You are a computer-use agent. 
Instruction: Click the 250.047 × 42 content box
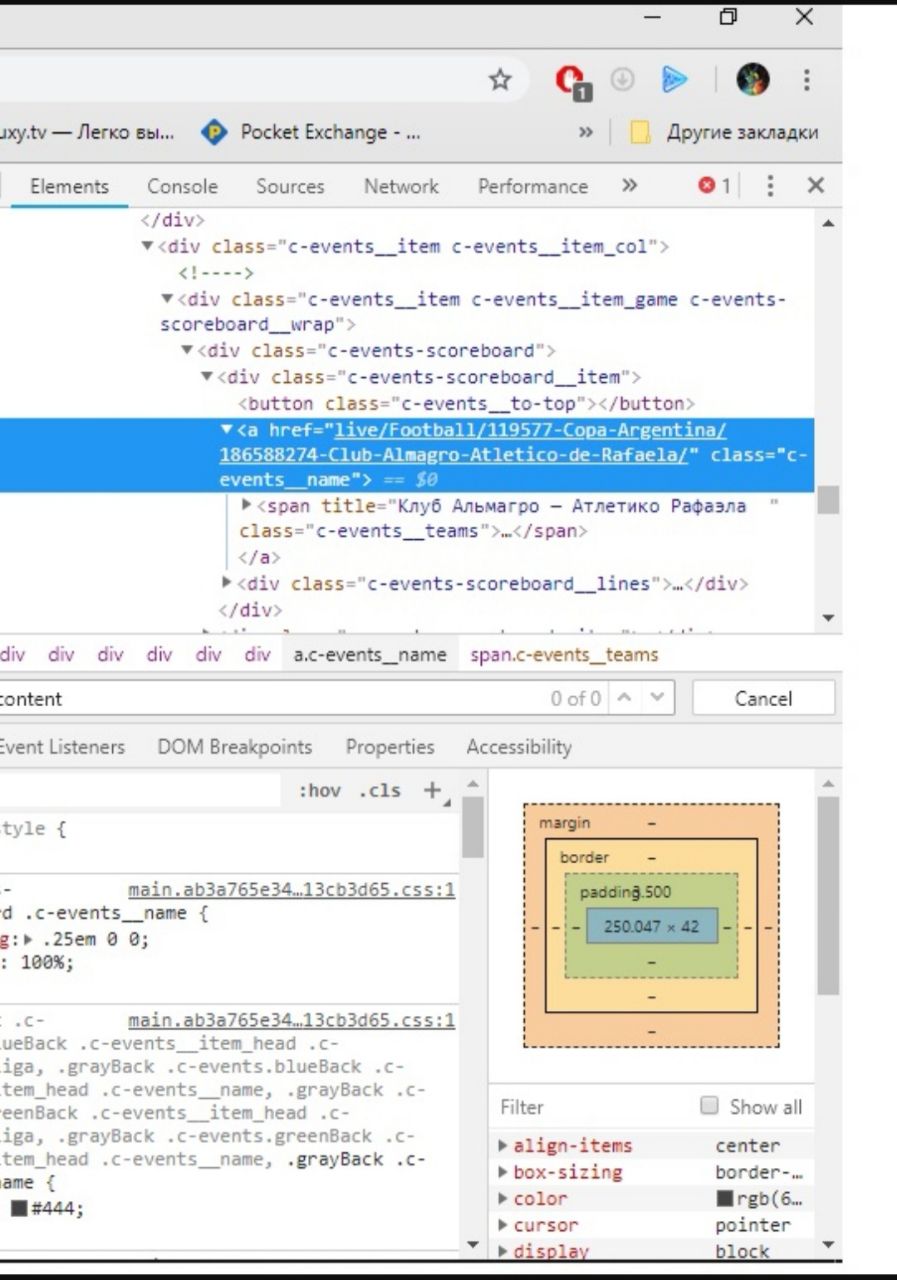tap(652, 926)
